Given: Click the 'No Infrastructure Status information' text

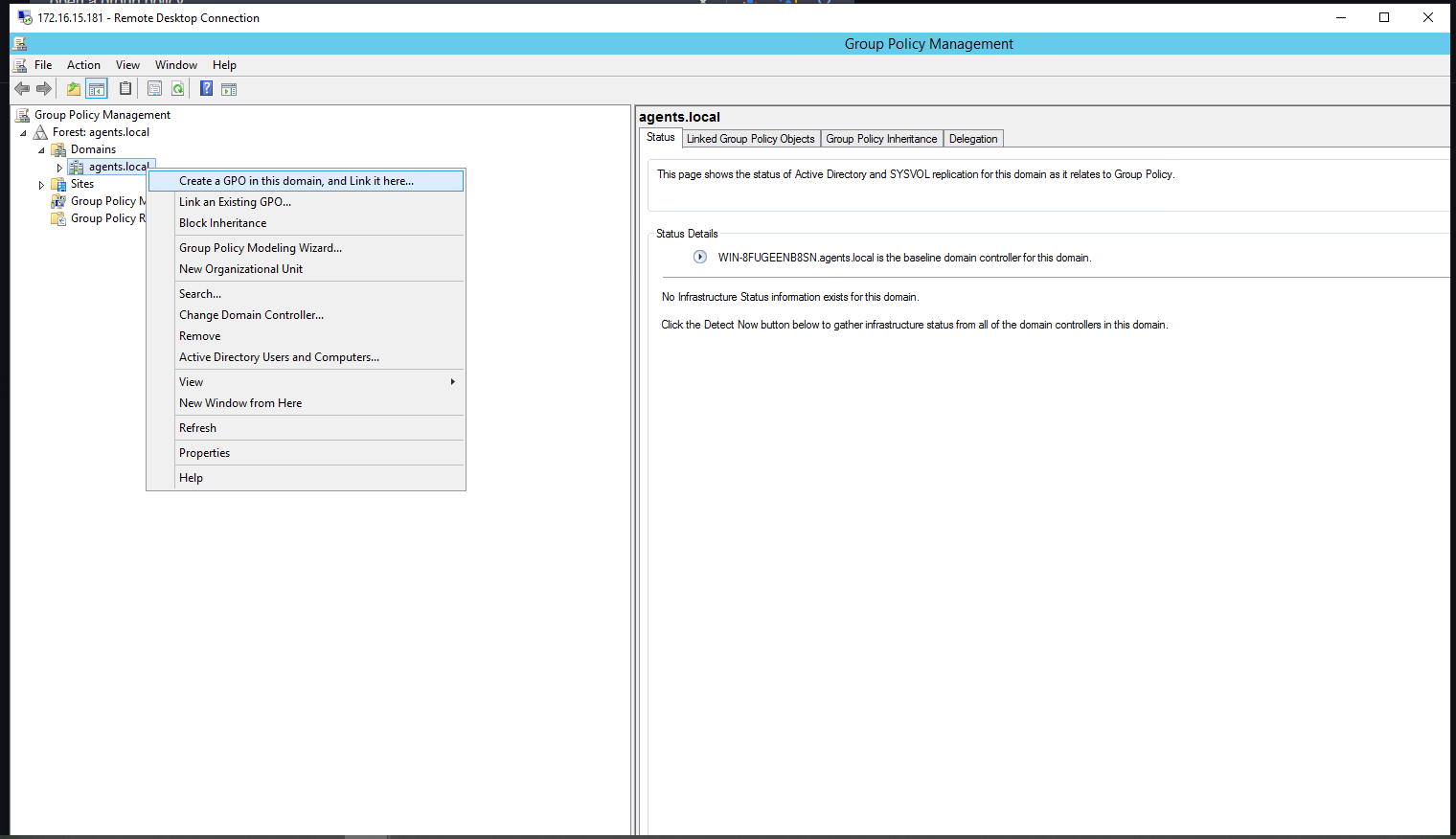Looking at the screenshot, I should coord(789,297).
